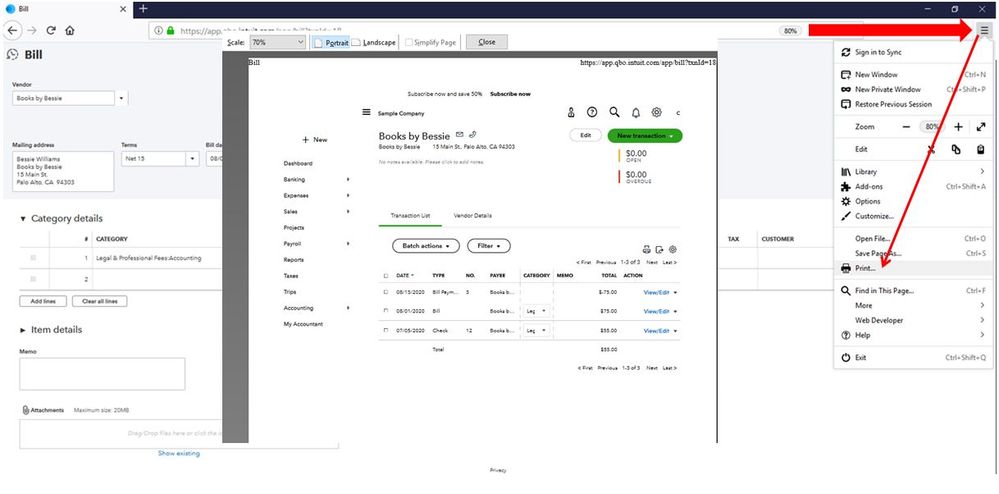Open the Scale 70% dropdown
The image size is (999, 494).
(278, 42)
